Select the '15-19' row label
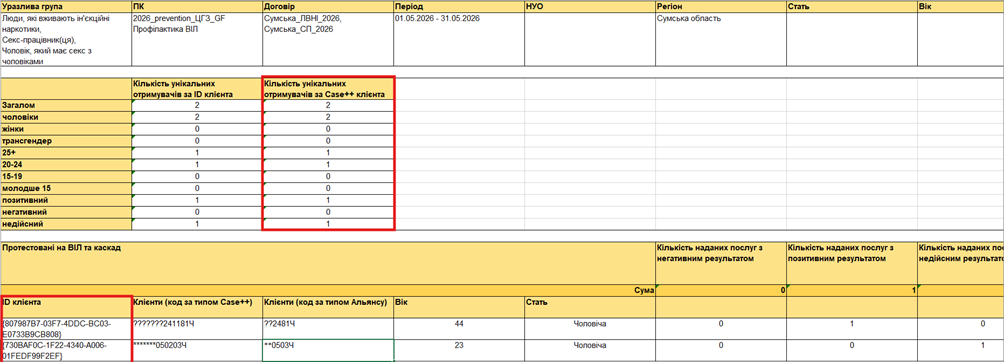The width and height of the screenshot is (1004, 362). [66, 176]
